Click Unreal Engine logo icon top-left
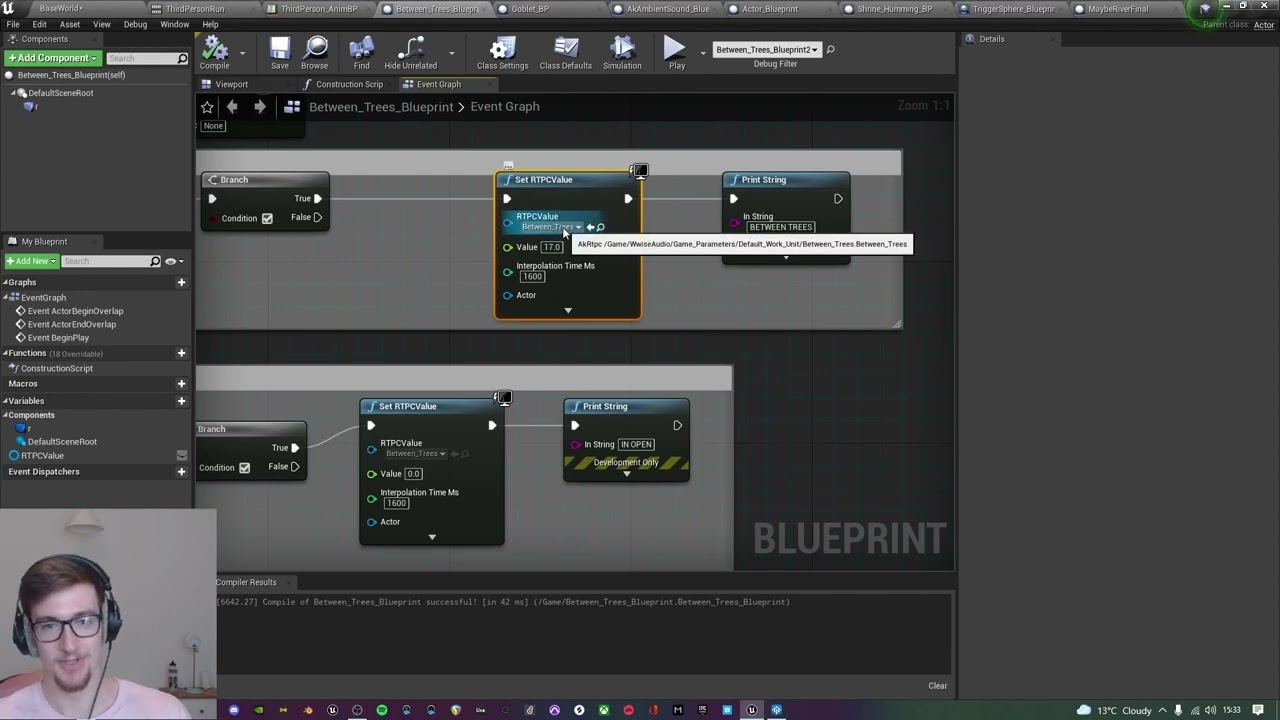This screenshot has width=1280, height=720. pyautogui.click(x=9, y=8)
